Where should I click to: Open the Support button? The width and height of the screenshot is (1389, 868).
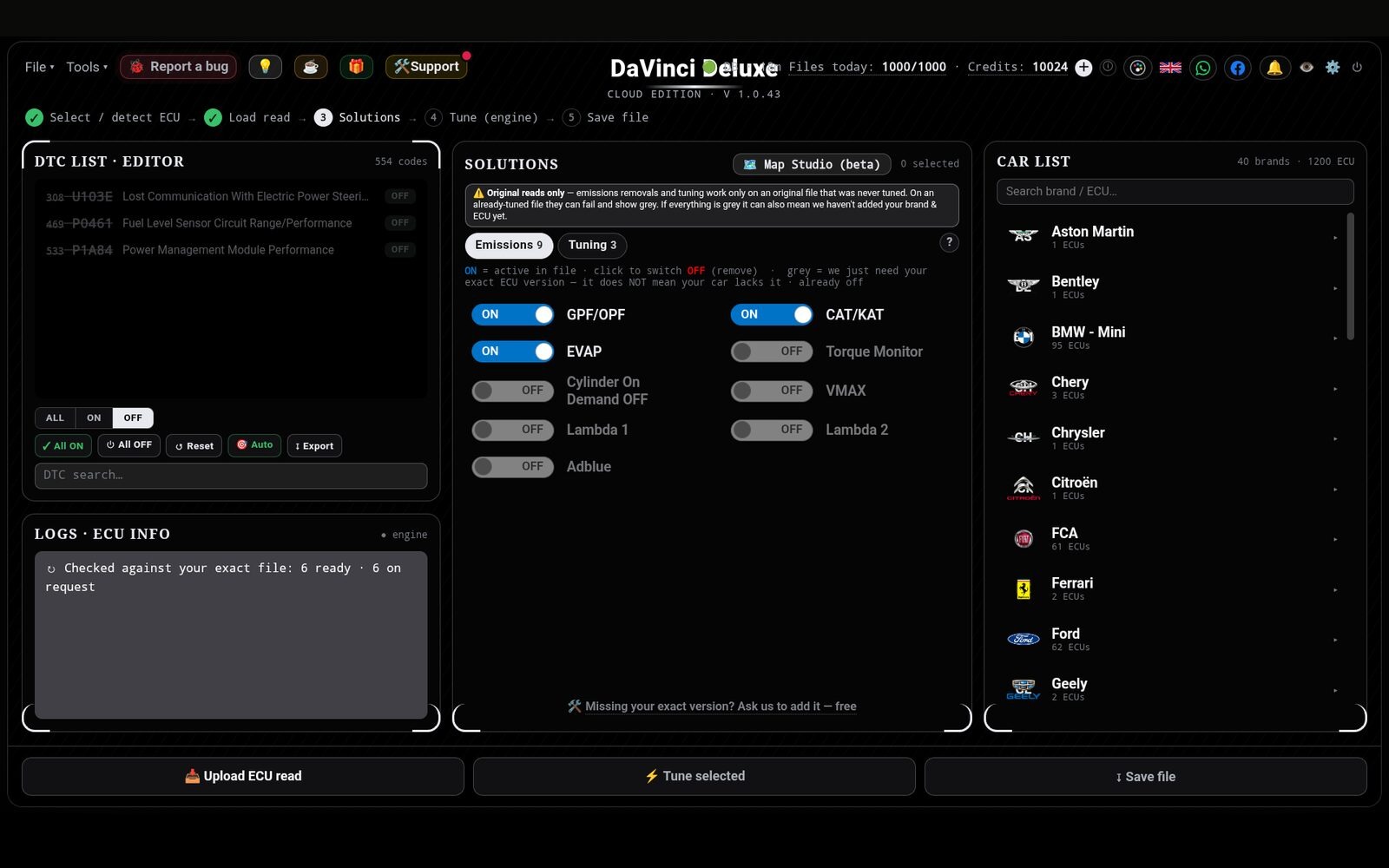click(426, 67)
